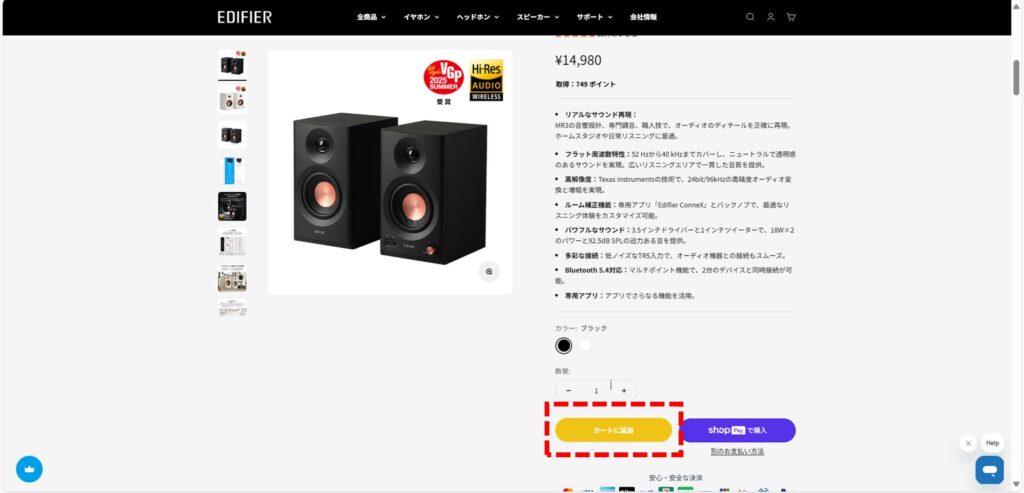This screenshot has width=1024, height=493.
Task: Decrease quantity with minus button
Action: [x=568, y=390]
